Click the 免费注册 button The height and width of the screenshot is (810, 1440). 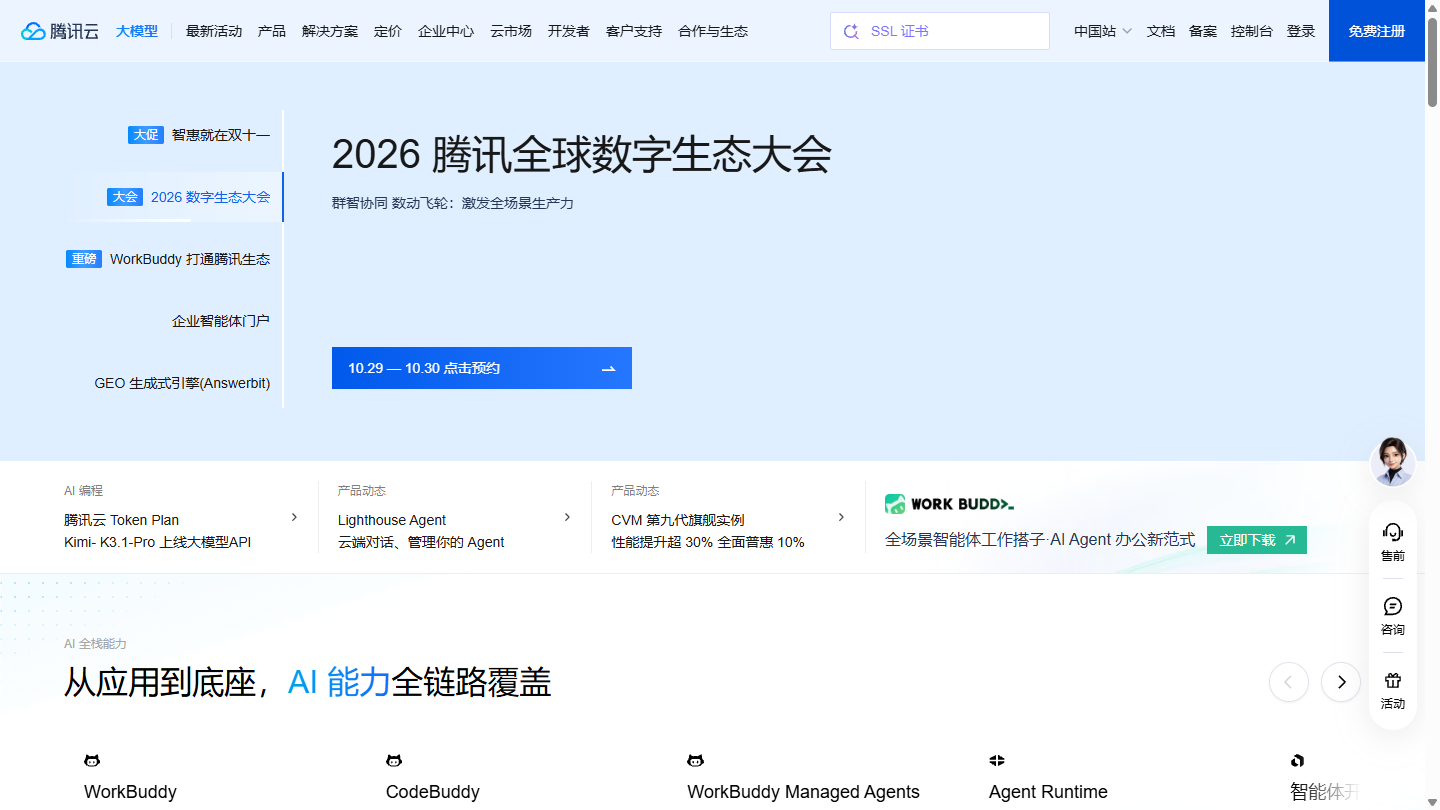point(1377,31)
